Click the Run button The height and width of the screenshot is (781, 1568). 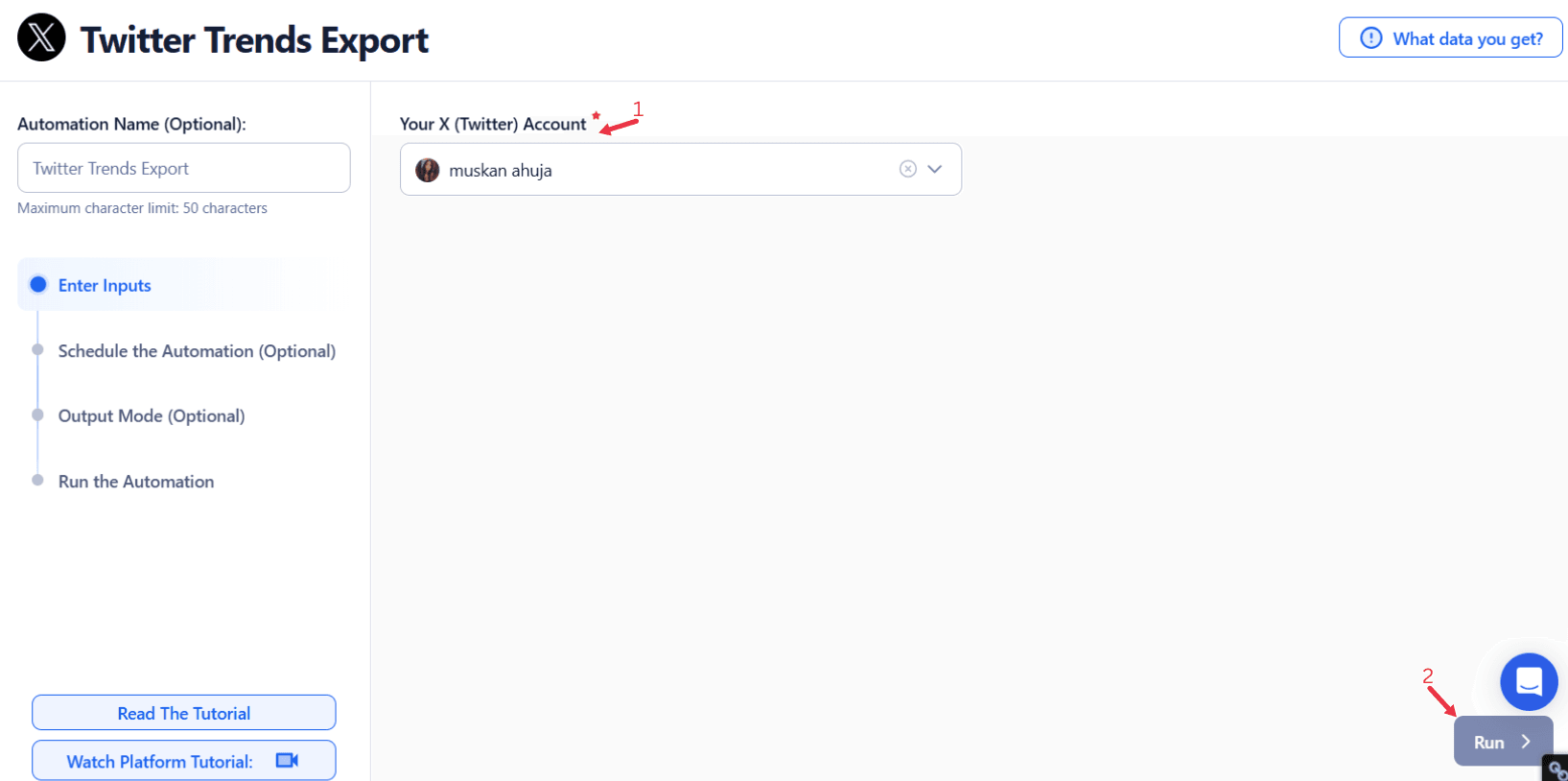tap(1503, 741)
